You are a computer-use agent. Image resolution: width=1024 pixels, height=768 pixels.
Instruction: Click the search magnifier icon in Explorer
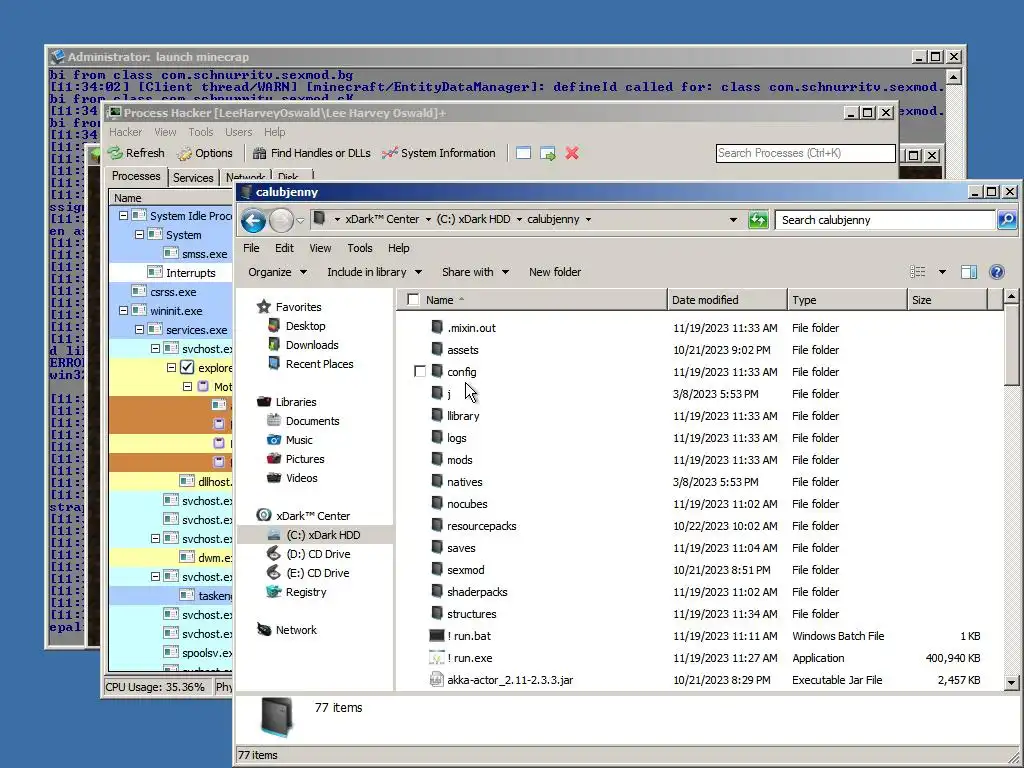[1007, 220]
